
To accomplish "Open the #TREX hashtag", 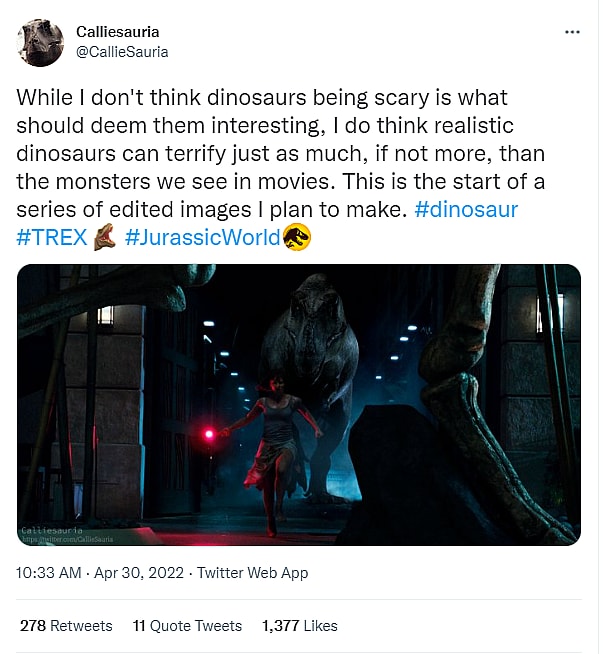I will [52, 239].
